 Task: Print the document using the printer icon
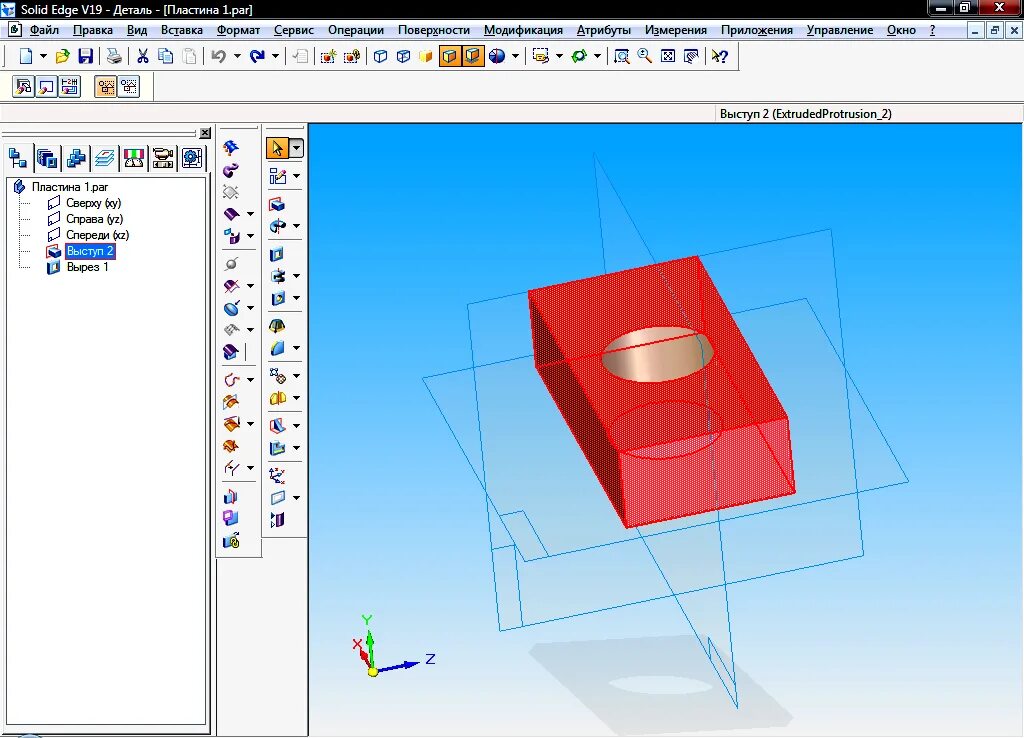click(114, 56)
